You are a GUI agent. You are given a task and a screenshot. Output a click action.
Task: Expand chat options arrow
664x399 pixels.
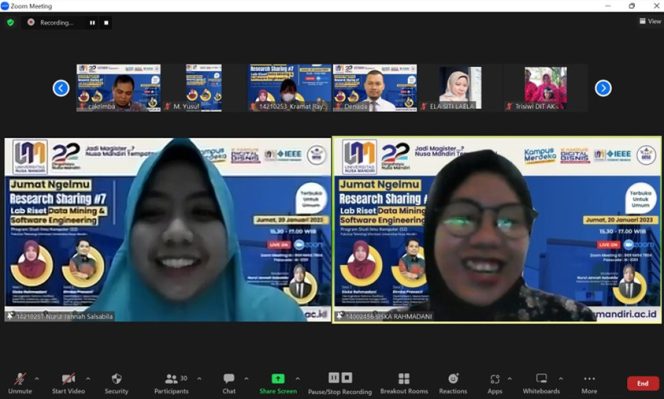coord(246,379)
